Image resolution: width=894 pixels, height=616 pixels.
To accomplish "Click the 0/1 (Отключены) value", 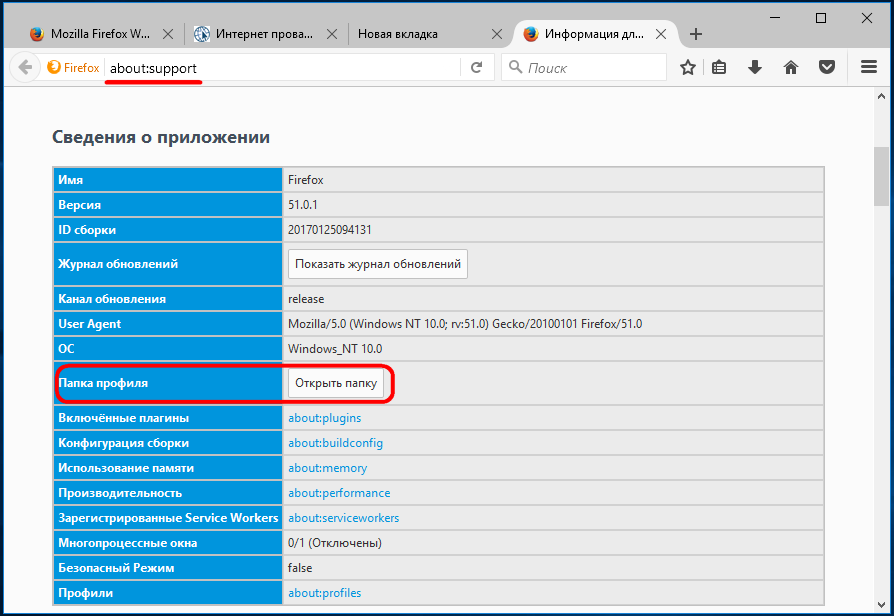I will pyautogui.click(x=335, y=543).
